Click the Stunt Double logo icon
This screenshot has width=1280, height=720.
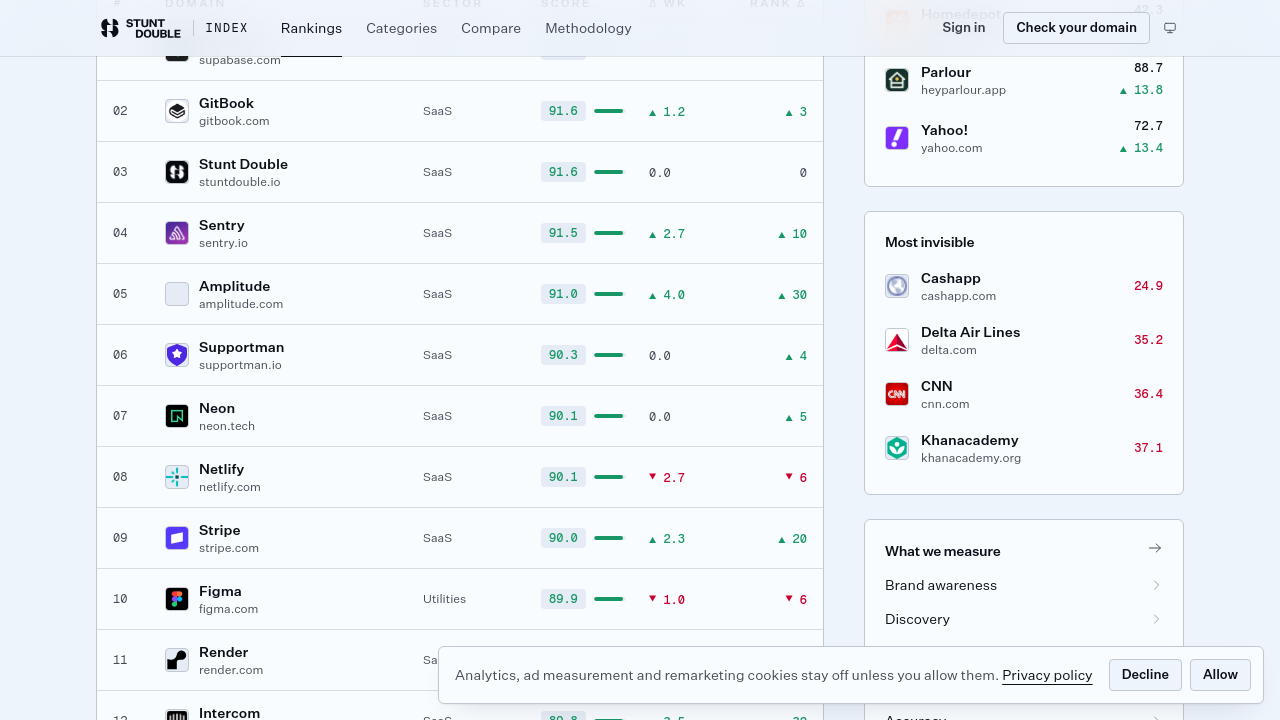coord(110,28)
